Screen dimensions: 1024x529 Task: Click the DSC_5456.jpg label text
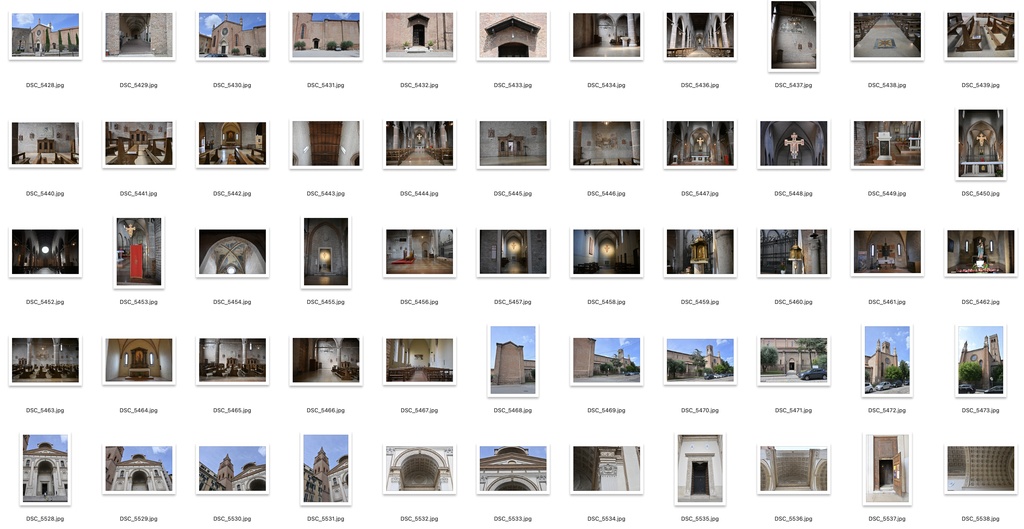419,302
